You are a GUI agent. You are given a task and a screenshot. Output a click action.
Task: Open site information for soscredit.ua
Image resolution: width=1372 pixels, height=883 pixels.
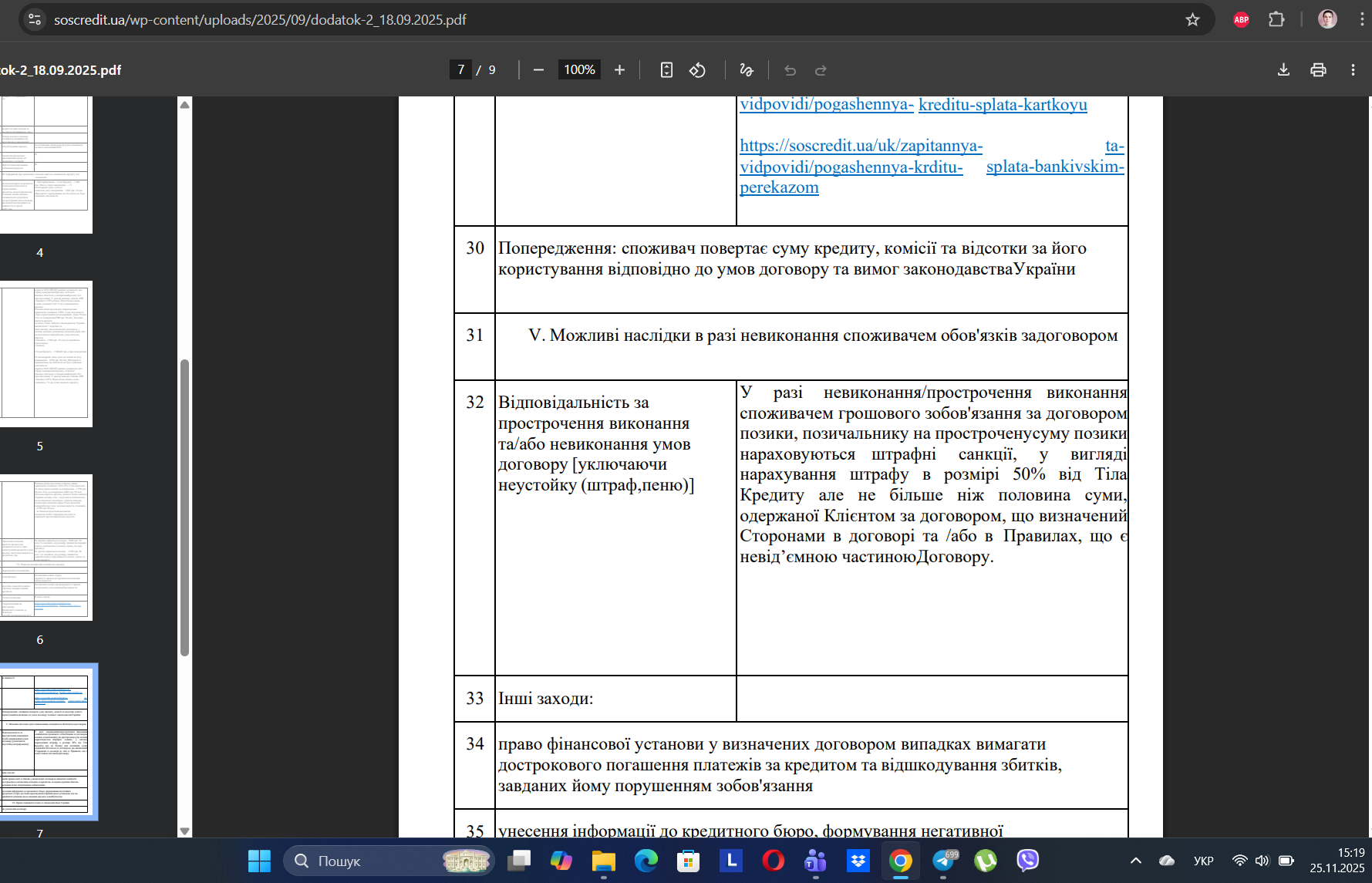coord(35,19)
